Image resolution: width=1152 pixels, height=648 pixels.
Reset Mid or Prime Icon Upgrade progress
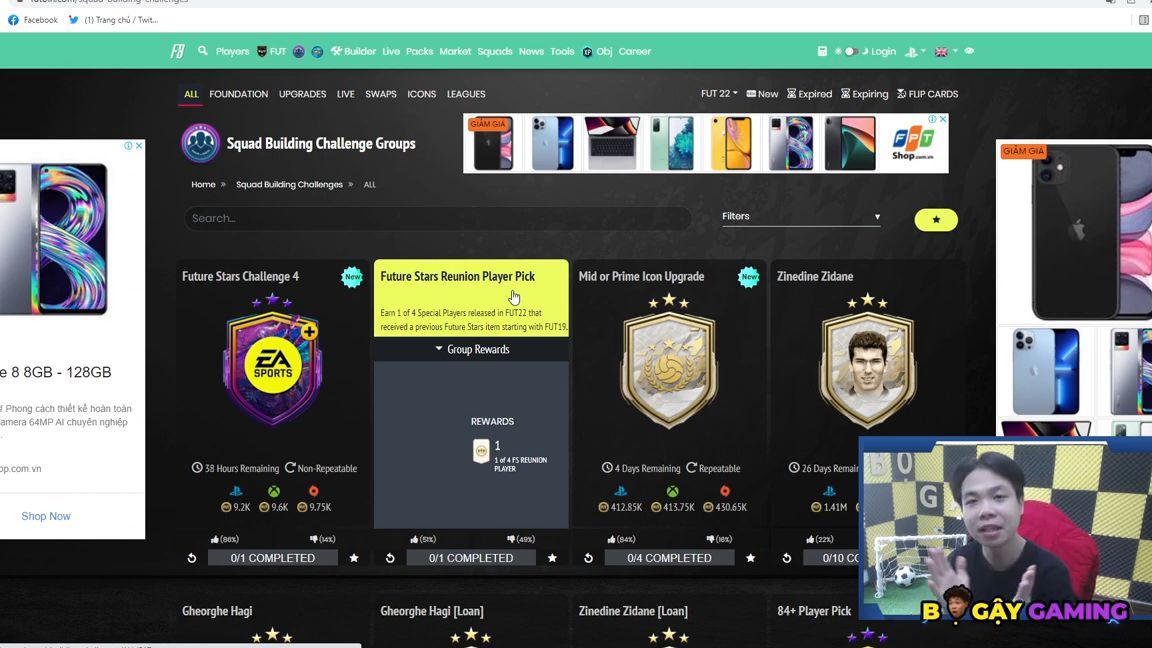tap(588, 558)
